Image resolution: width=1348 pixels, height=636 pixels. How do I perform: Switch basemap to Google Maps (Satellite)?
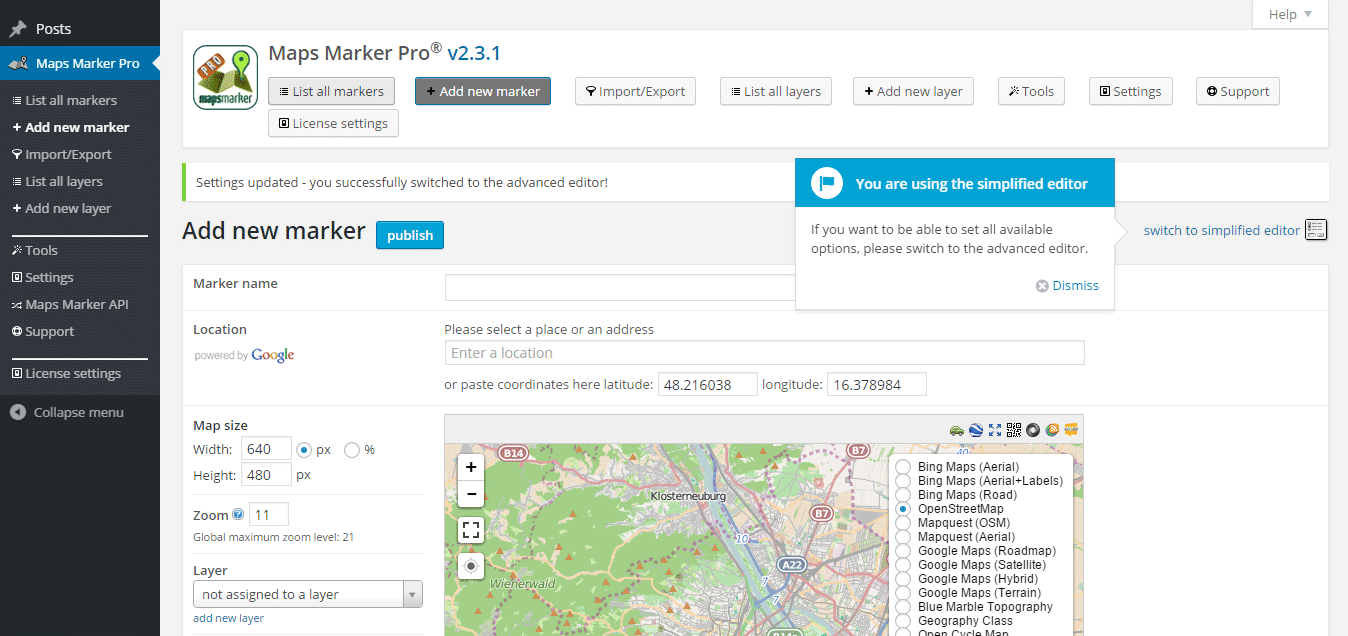pos(903,564)
